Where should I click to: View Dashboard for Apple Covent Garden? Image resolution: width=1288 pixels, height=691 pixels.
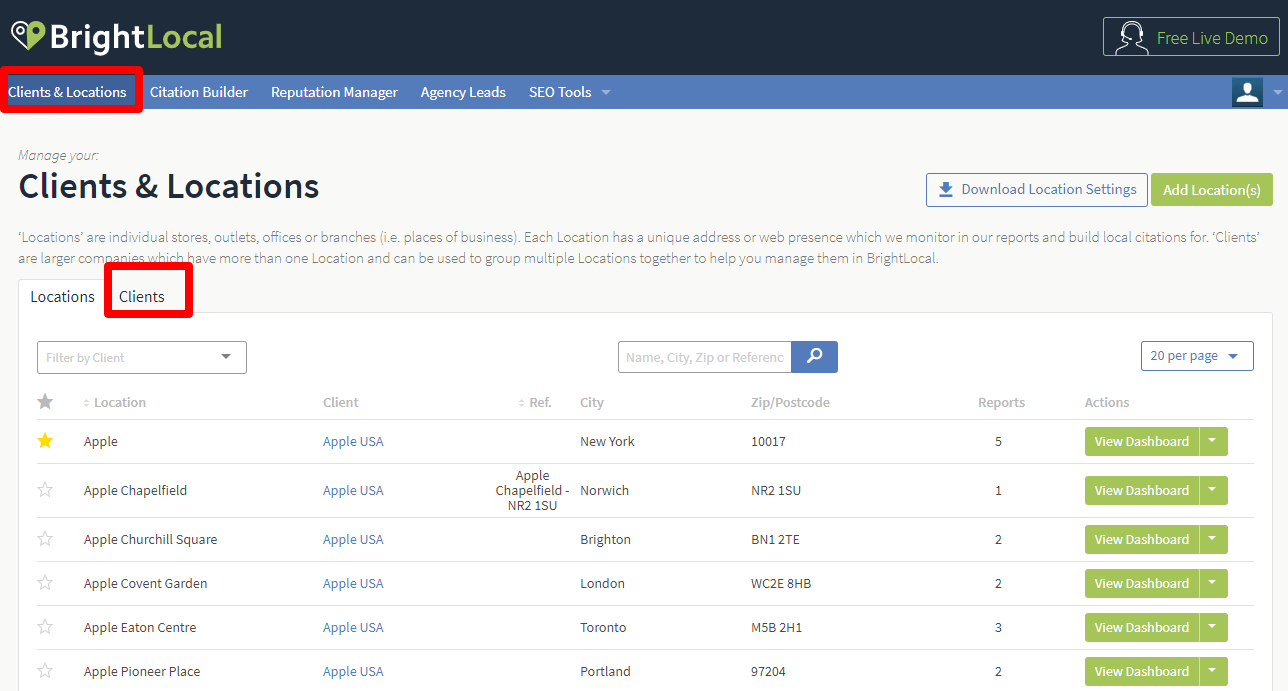tap(1142, 583)
